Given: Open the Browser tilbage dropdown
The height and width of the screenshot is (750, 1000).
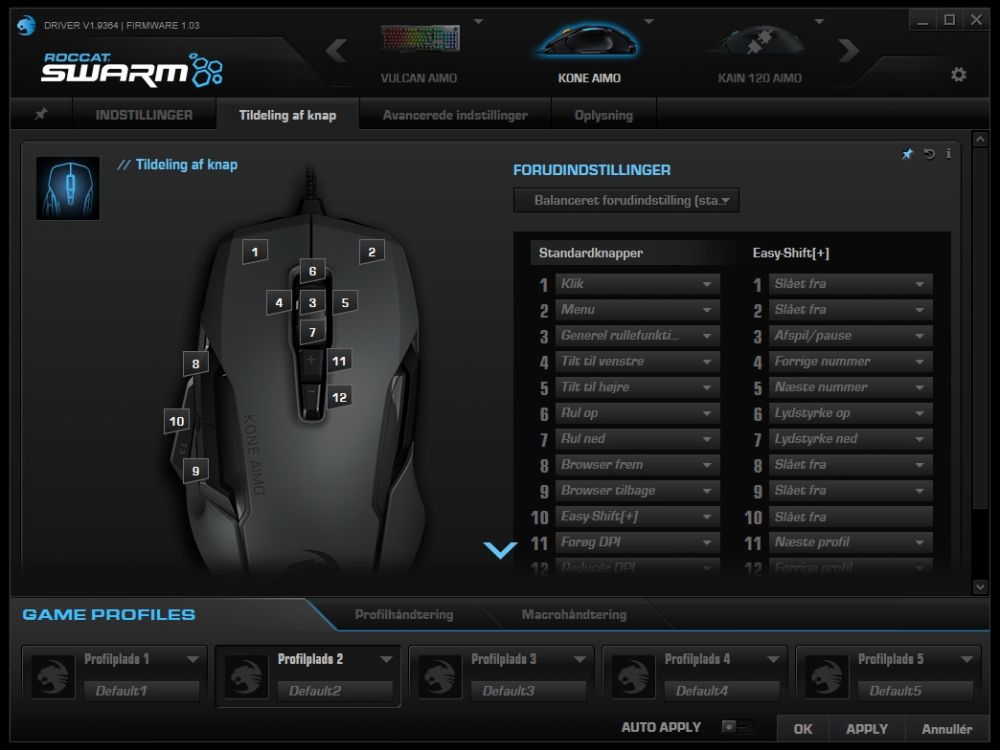Looking at the screenshot, I should point(637,490).
